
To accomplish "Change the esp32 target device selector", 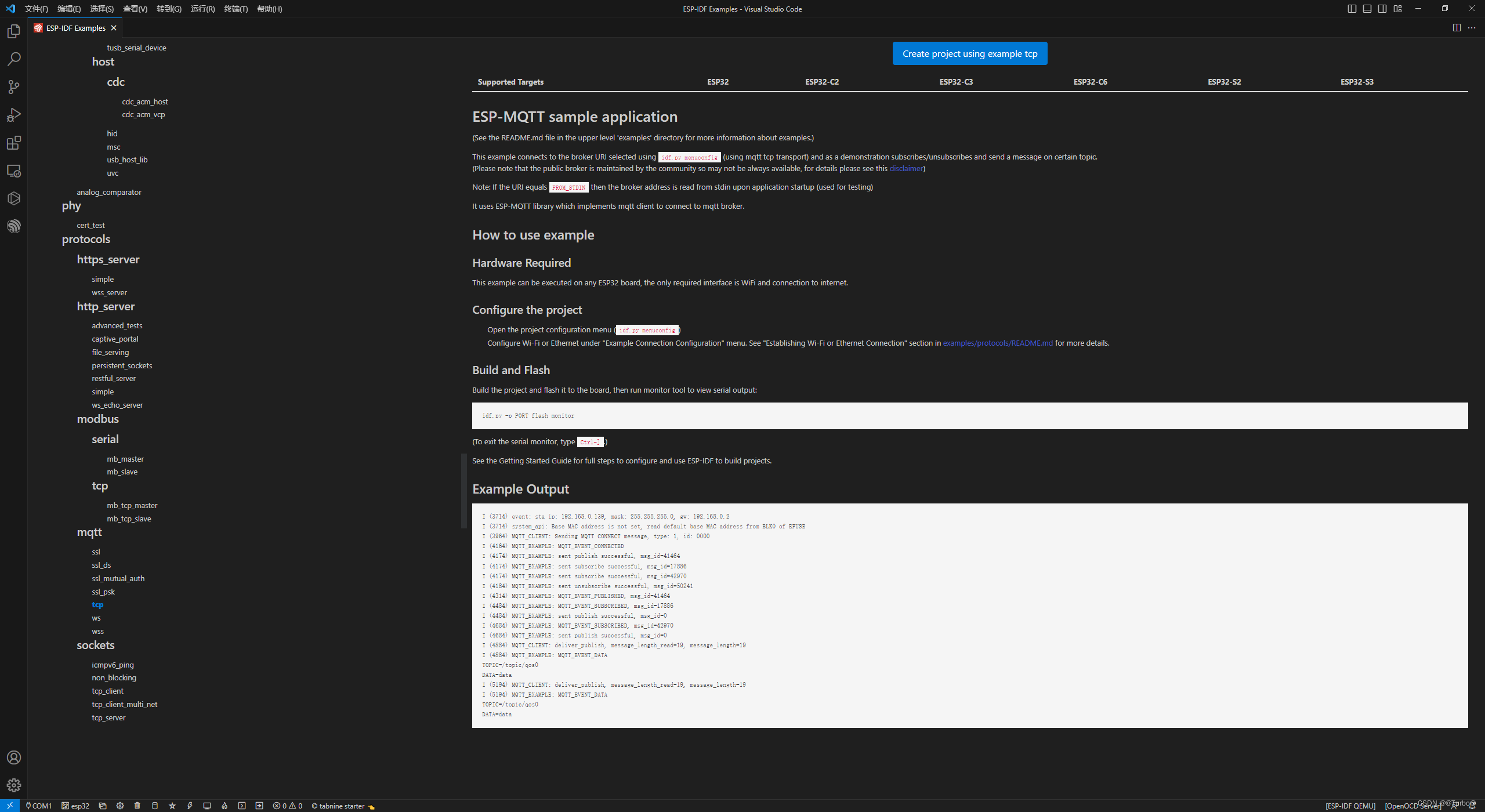I will click(x=76, y=806).
